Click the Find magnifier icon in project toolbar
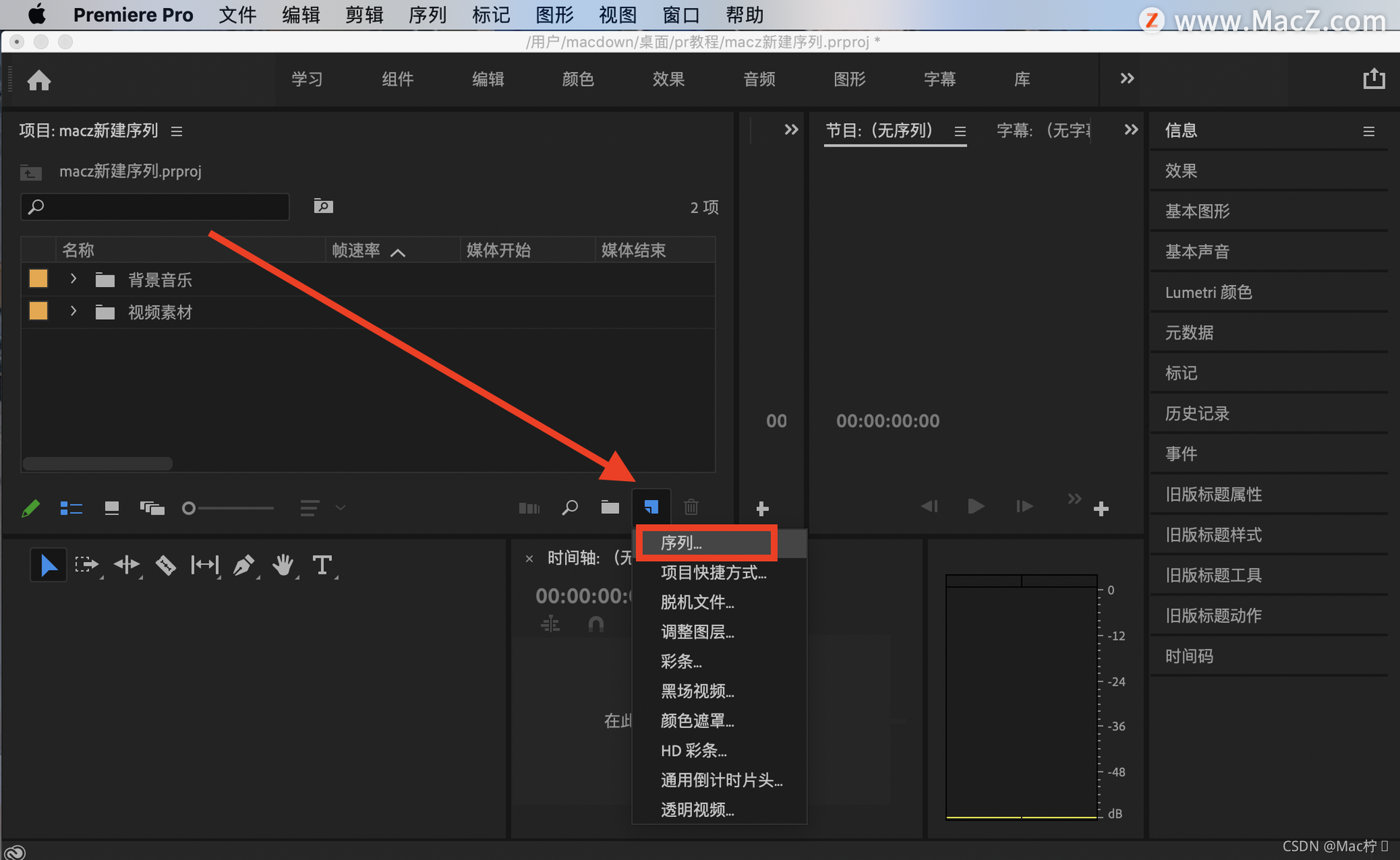 pos(570,507)
